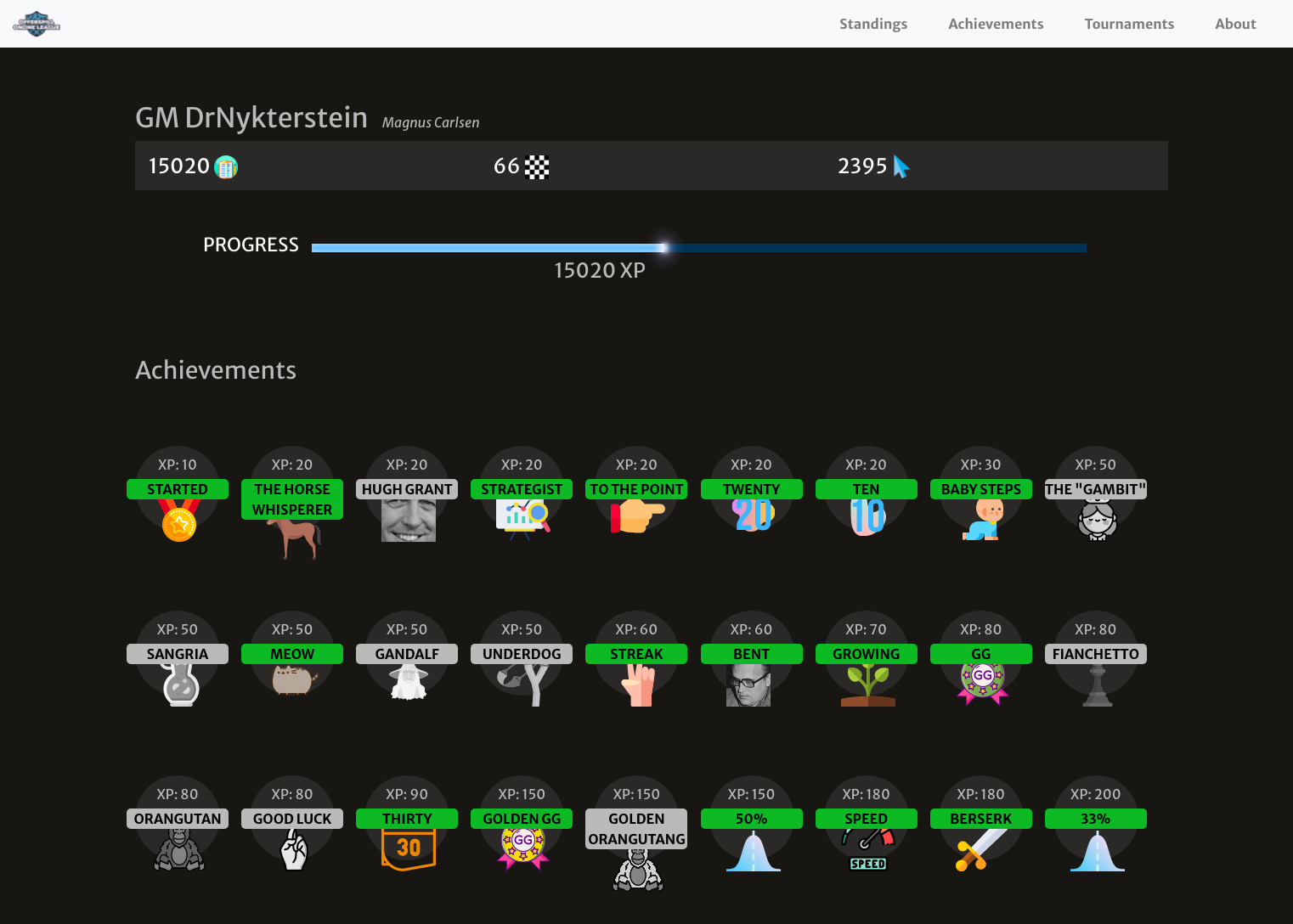Viewport: 1293px width, 924px height.
Task: Go to the Achievements menu item
Action: 995,24
